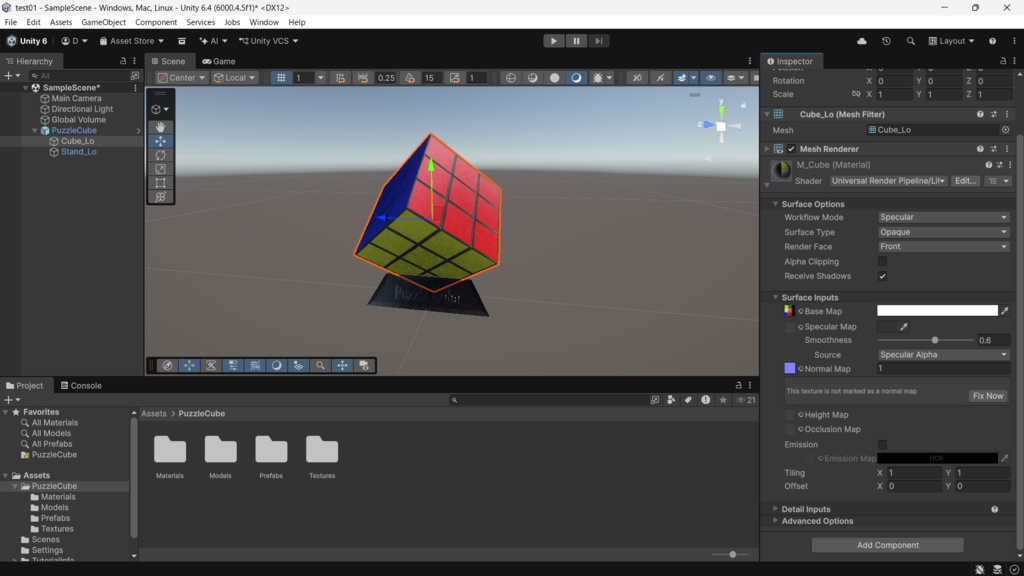This screenshot has width=1024, height=576.
Task: Open the Surface Type dropdown
Action: point(943,232)
